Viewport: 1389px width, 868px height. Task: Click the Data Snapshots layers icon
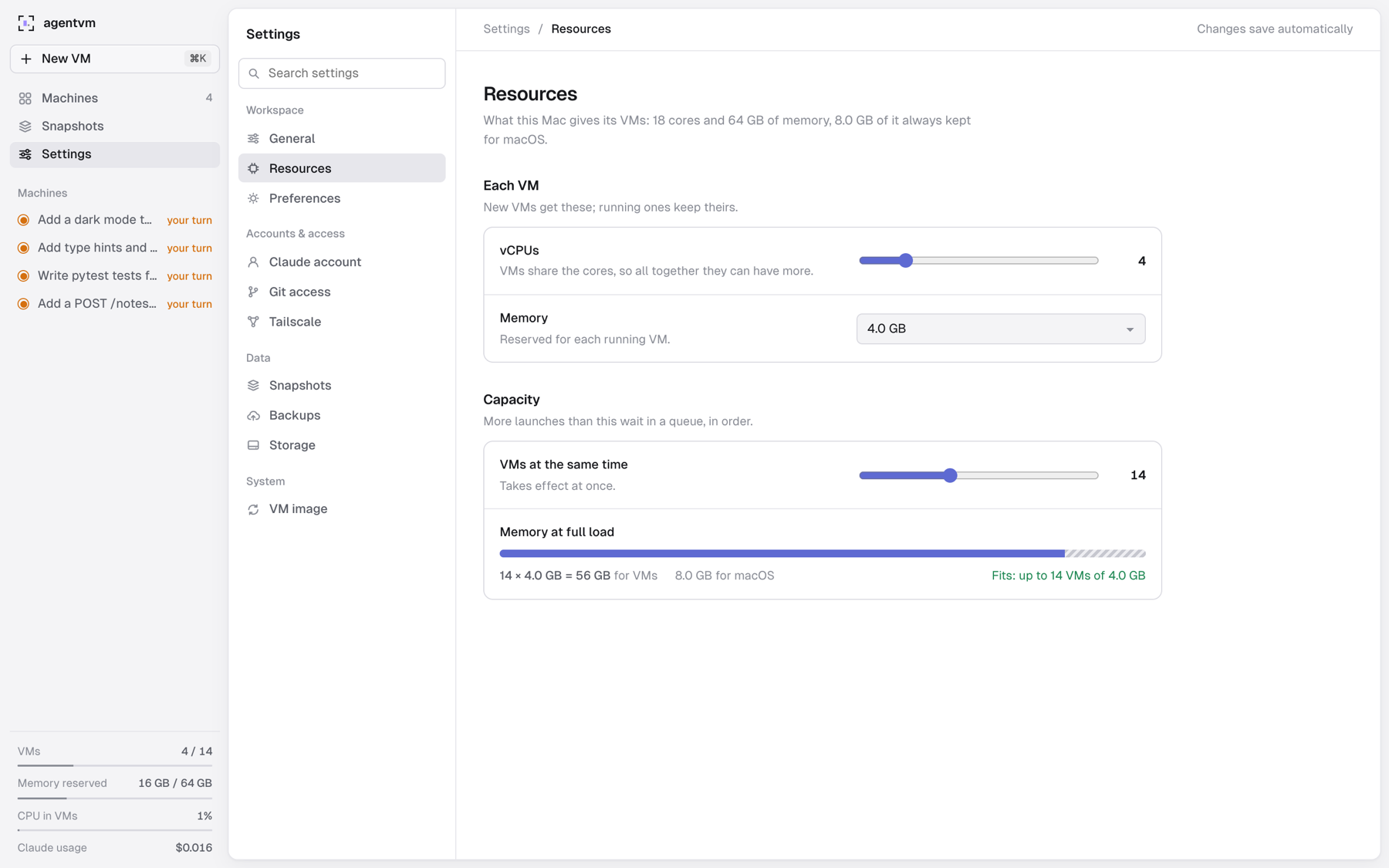coord(253,385)
